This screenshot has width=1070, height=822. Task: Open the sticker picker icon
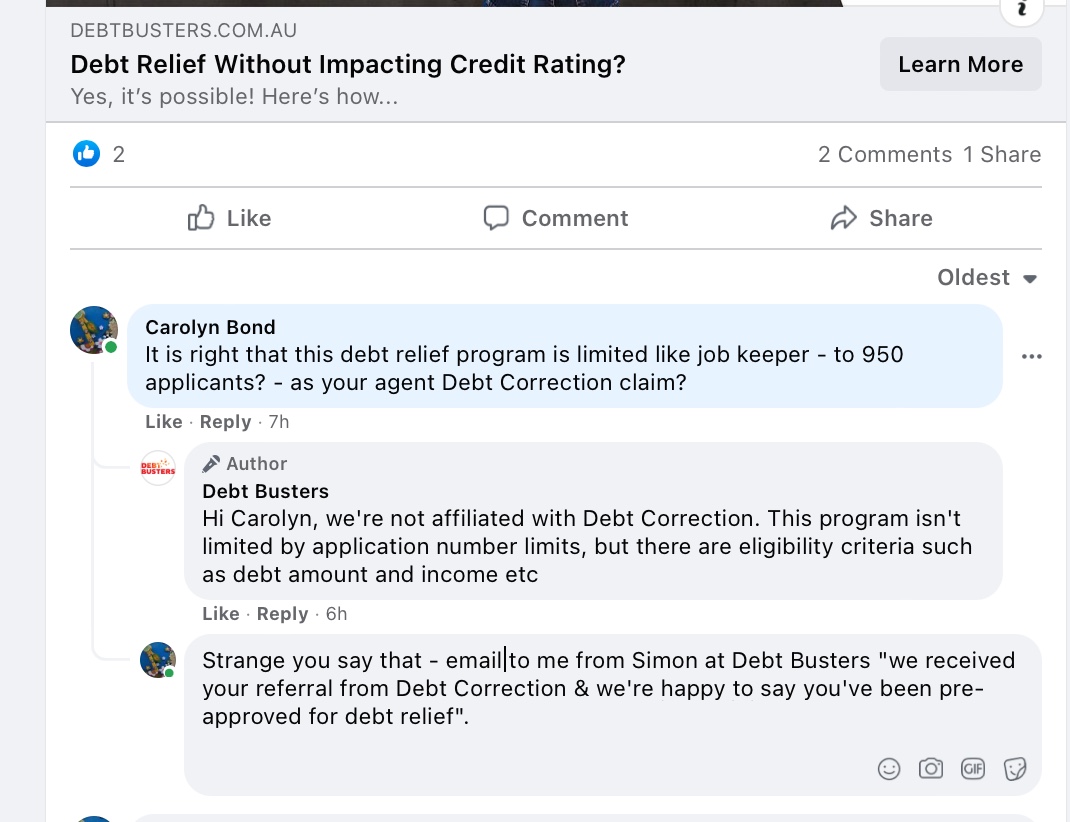click(1015, 768)
